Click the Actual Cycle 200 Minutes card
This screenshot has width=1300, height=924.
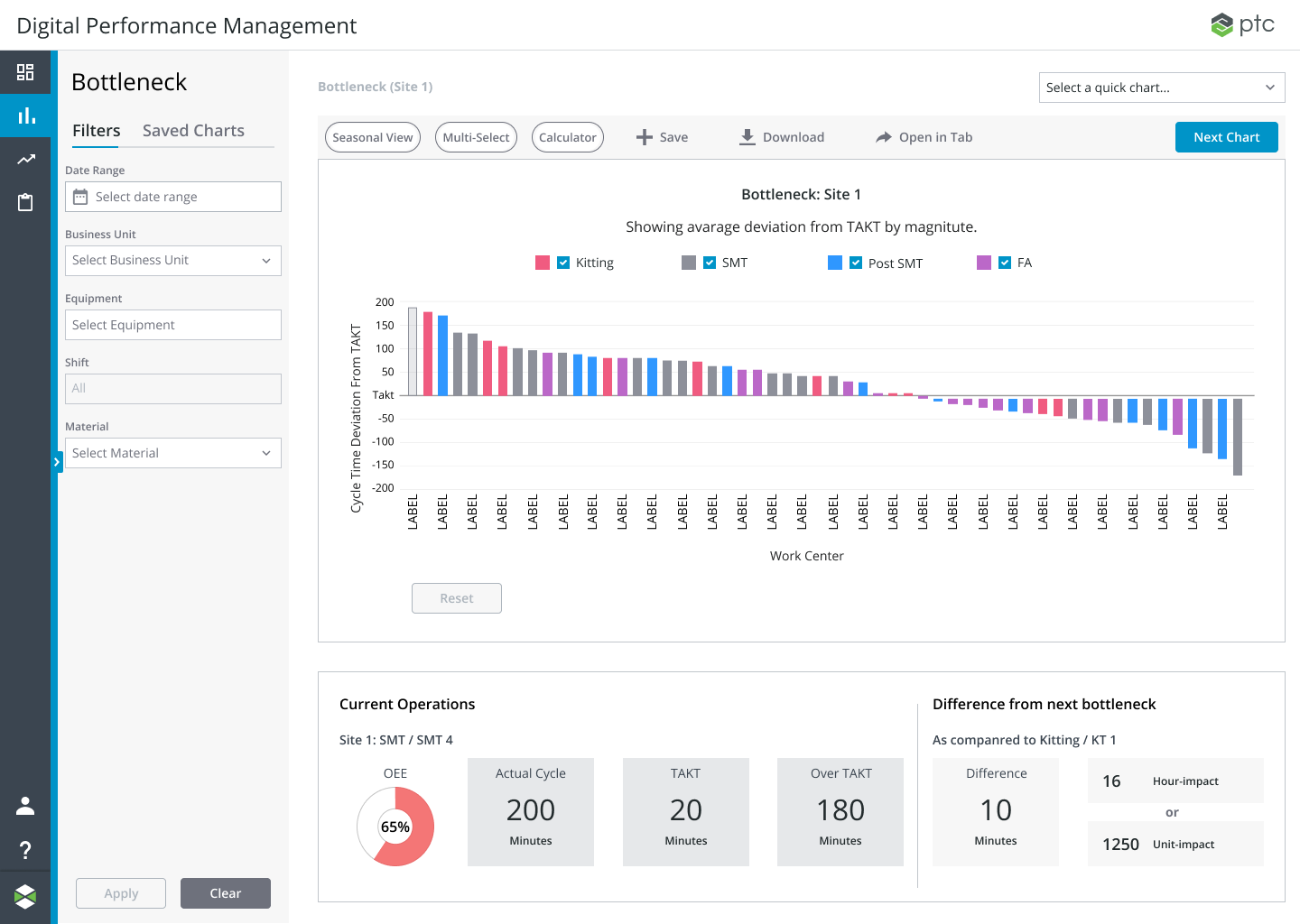tap(531, 812)
